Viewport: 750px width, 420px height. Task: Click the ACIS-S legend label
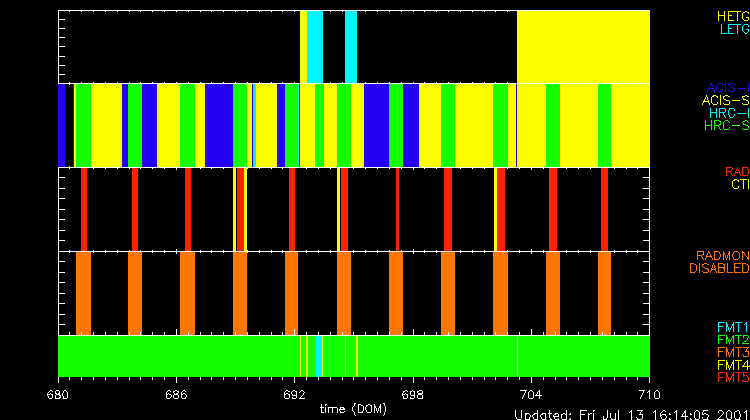coord(725,100)
